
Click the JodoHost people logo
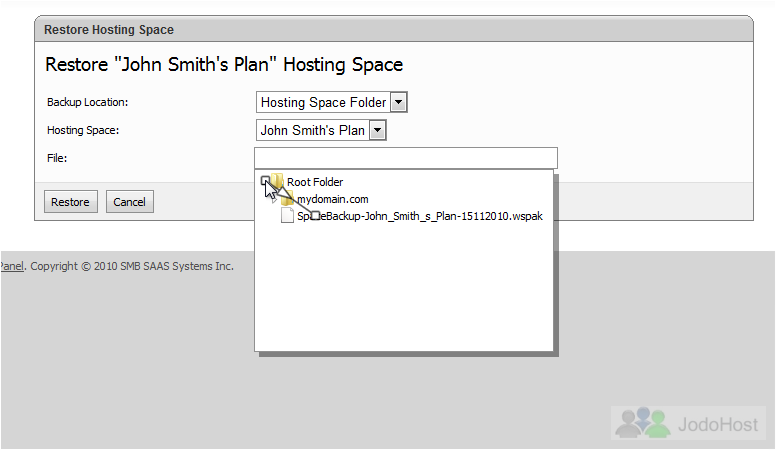(x=642, y=423)
